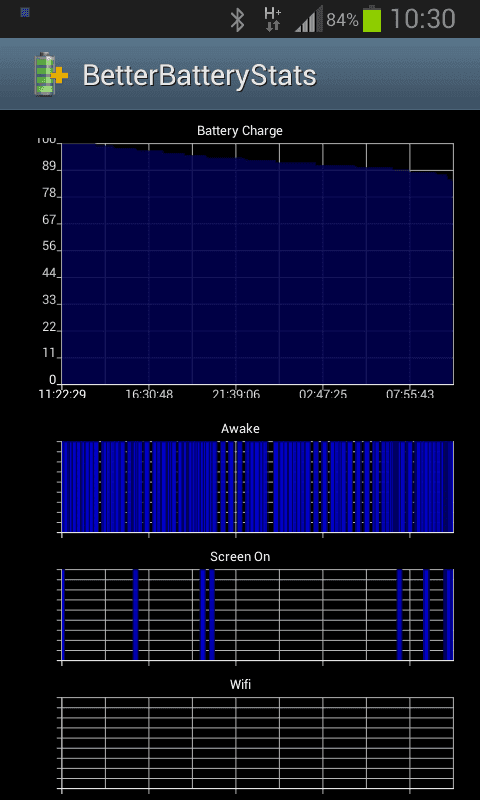Tap inside the empty Wifi chart
The image size is (480, 800).
[x=257, y=743]
